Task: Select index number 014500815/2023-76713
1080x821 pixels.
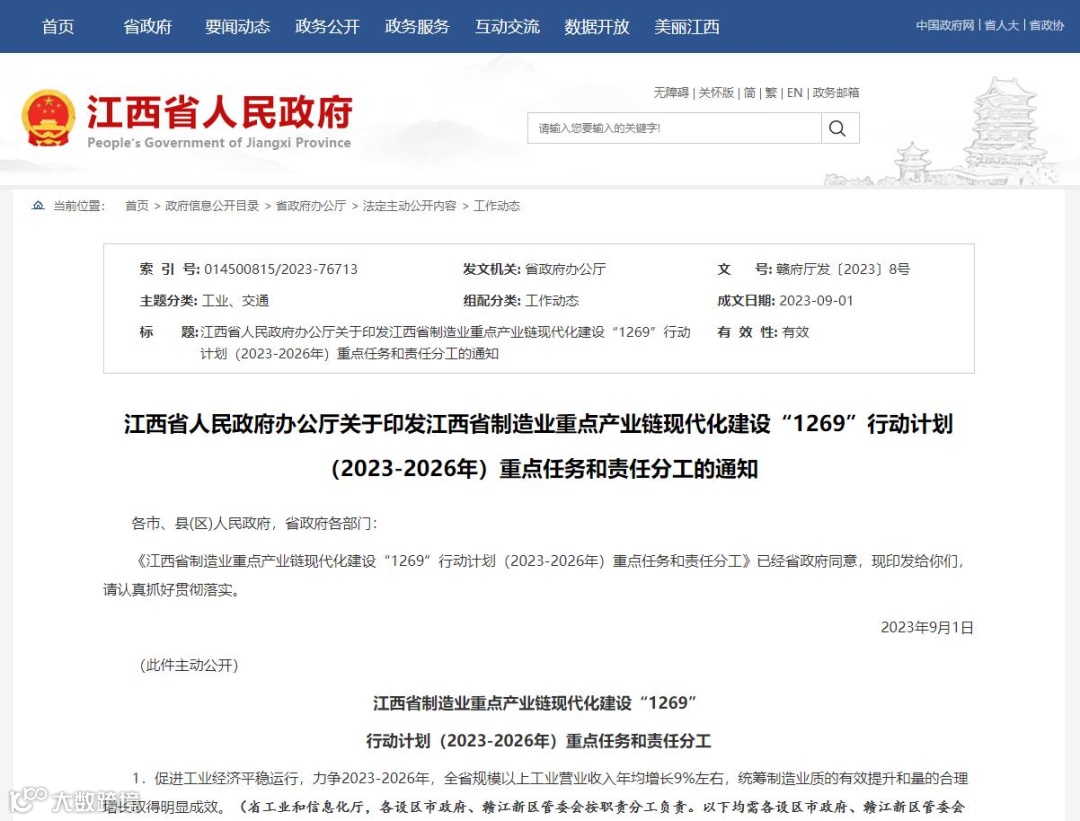Action: point(281,269)
